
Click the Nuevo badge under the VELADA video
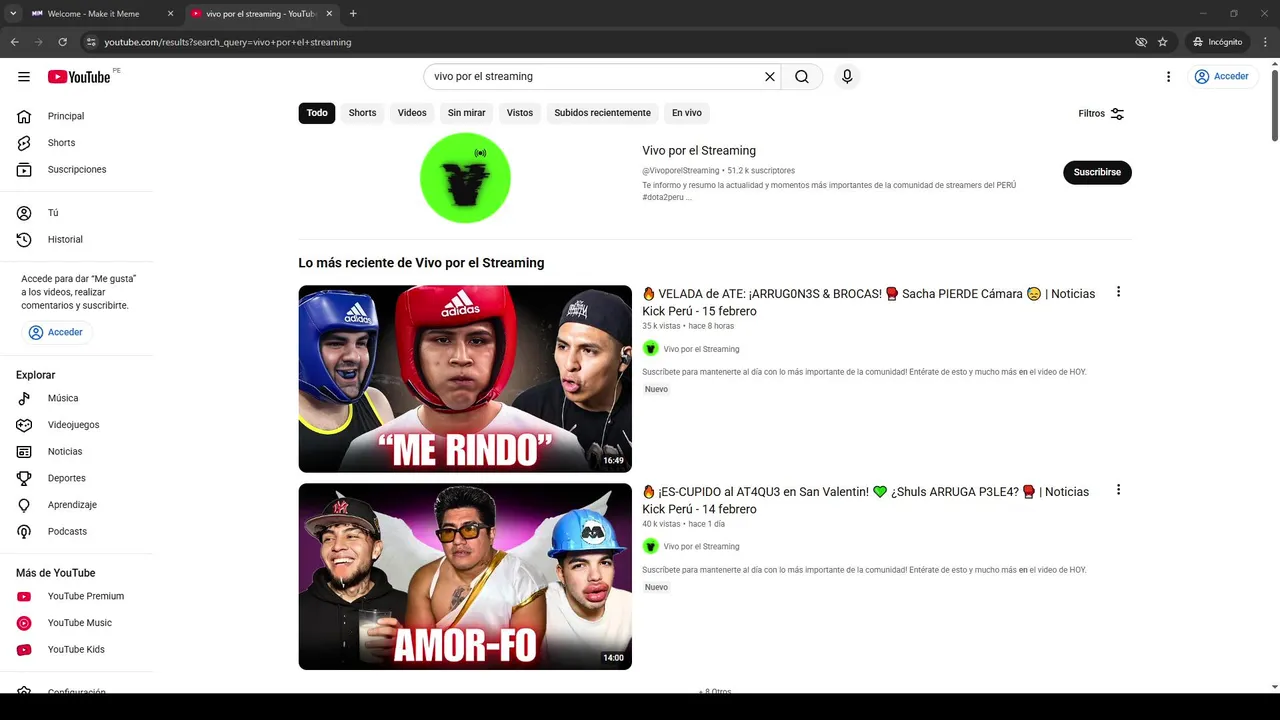pyautogui.click(x=656, y=389)
